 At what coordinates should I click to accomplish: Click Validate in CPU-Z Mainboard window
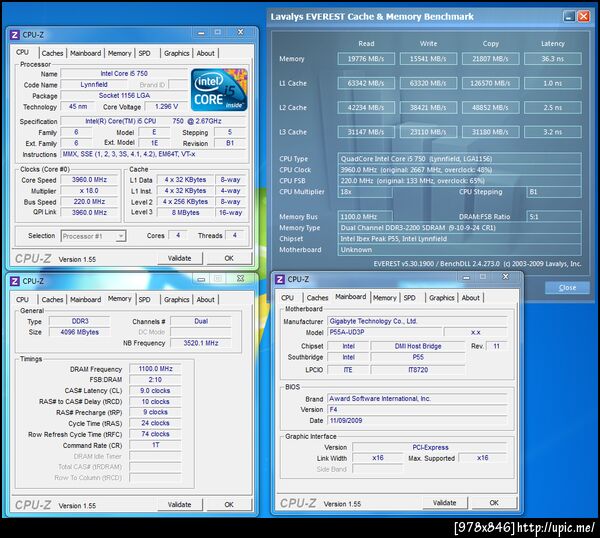(445, 503)
